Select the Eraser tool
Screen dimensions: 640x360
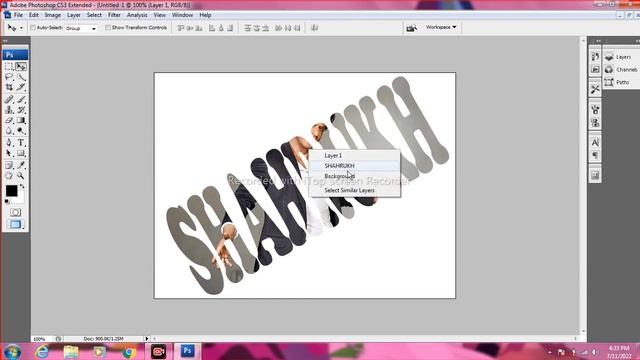(x=9, y=120)
